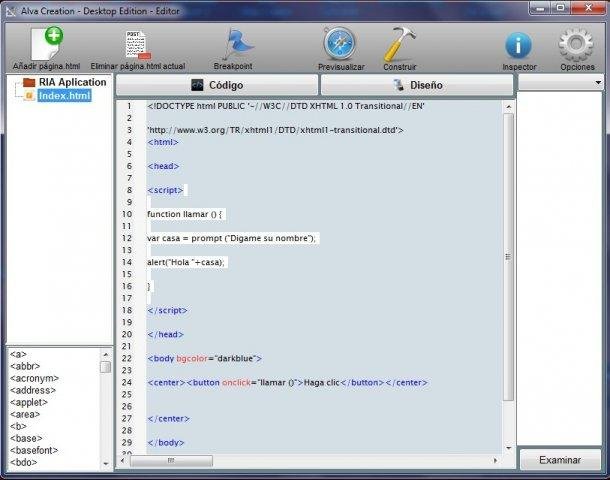
Task: Click the </body> tag on line 29
Action: coord(166,443)
